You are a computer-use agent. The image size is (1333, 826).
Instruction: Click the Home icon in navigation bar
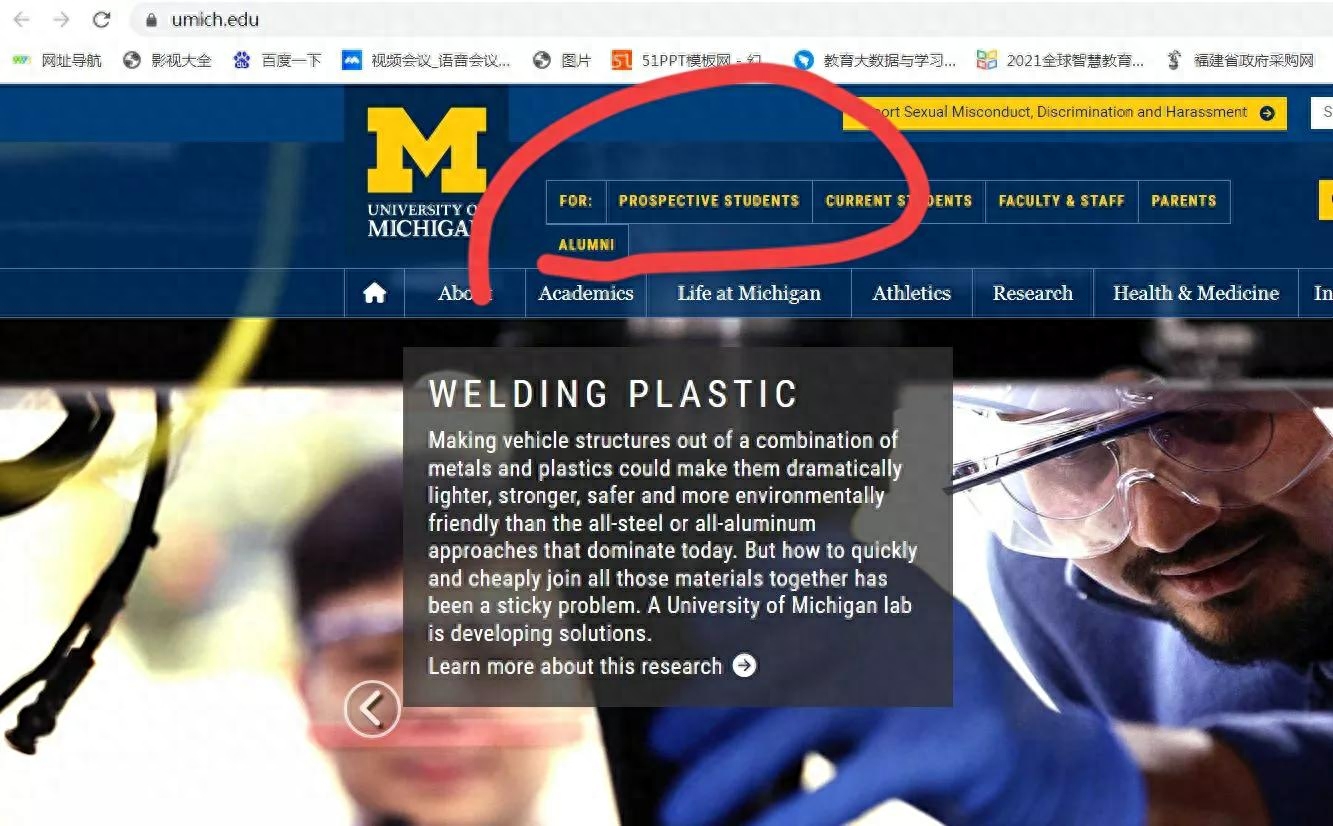(375, 293)
